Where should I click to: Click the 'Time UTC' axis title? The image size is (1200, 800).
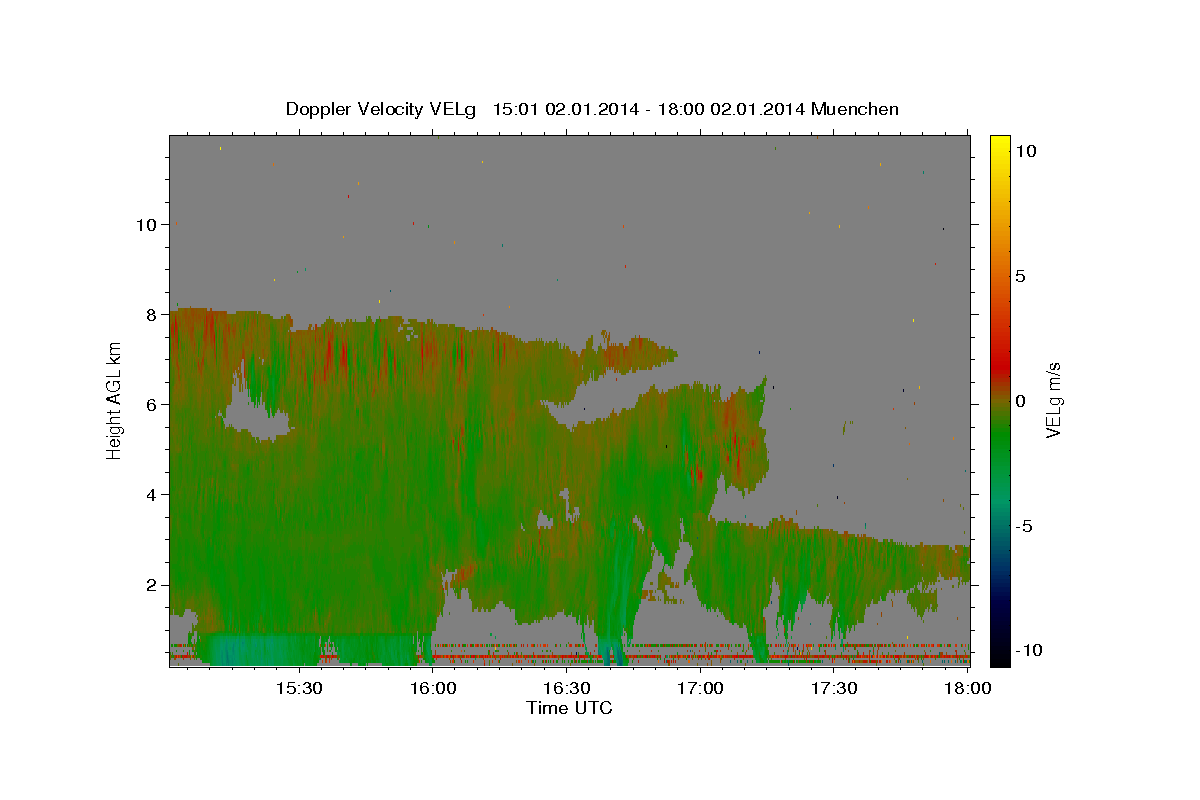pyautogui.click(x=569, y=708)
